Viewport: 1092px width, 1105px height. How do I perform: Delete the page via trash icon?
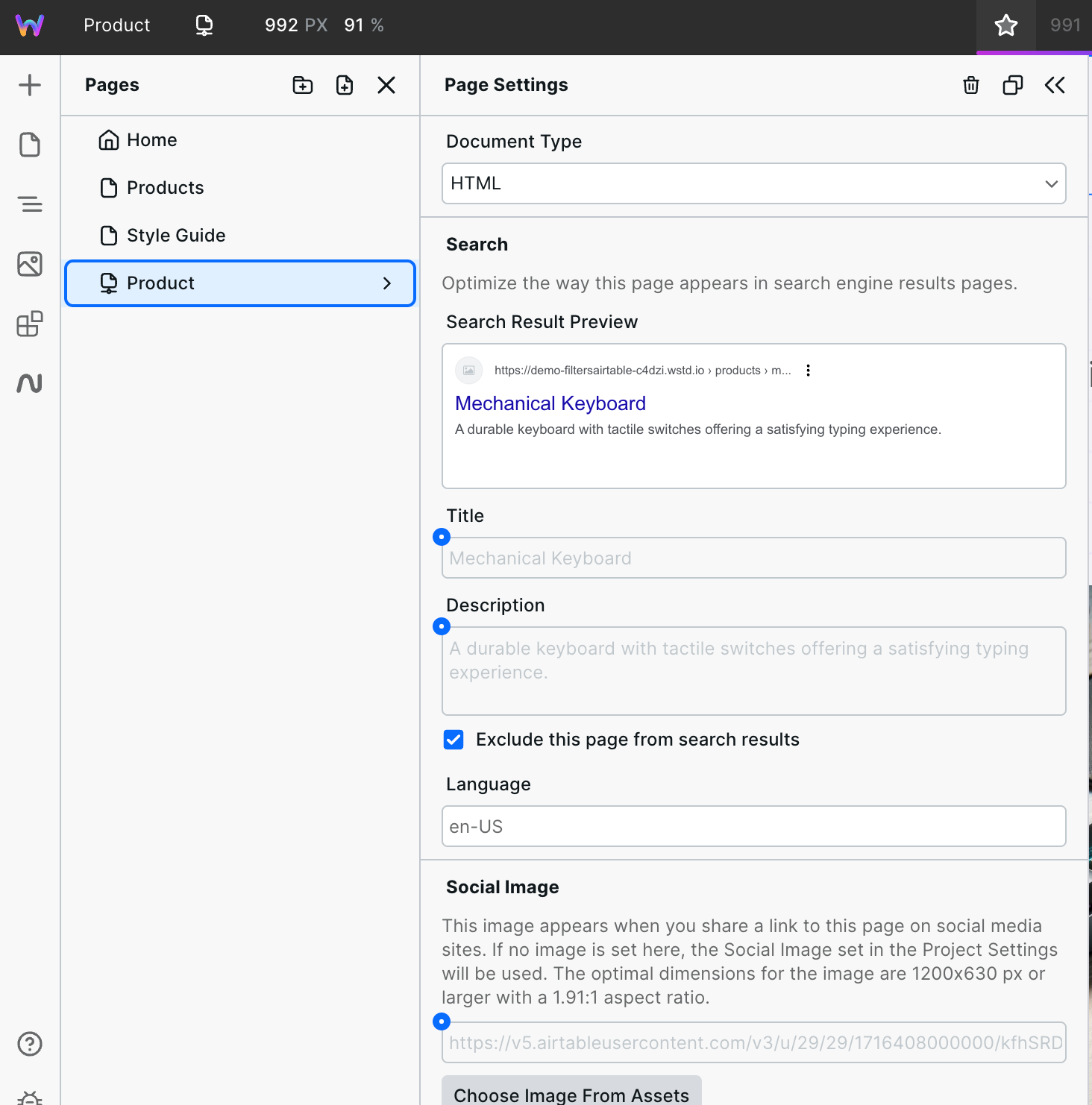[970, 85]
